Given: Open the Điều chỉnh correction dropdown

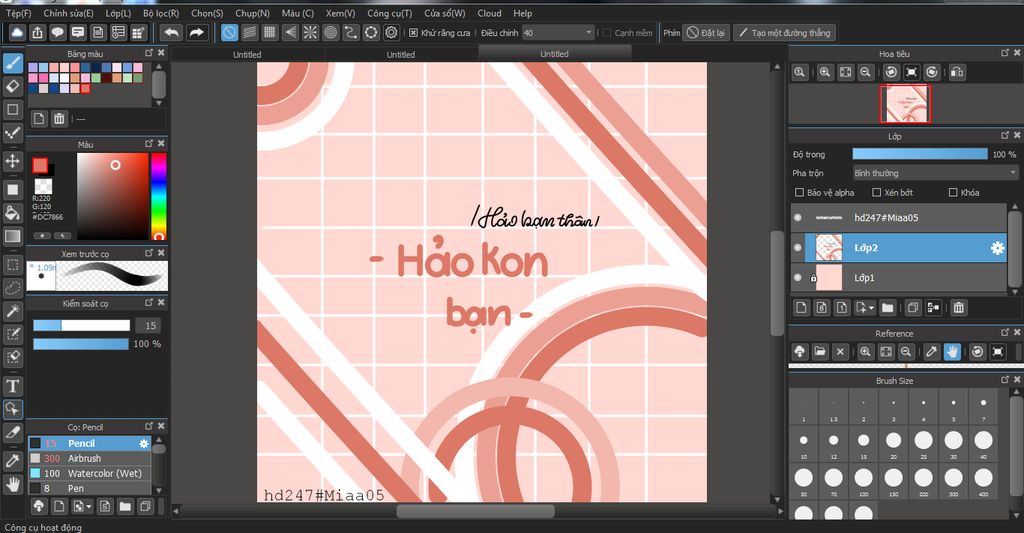Looking at the screenshot, I should (x=558, y=33).
